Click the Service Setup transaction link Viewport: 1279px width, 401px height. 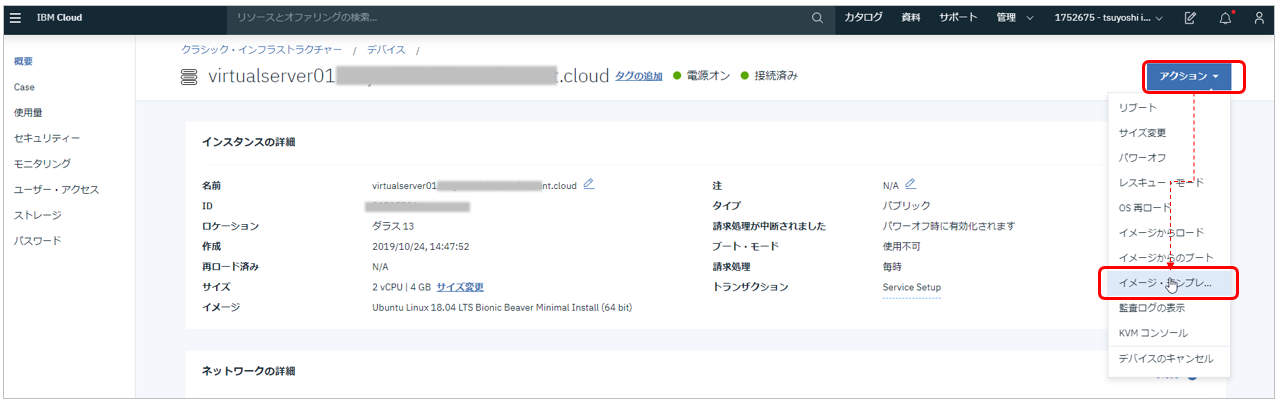click(x=911, y=287)
